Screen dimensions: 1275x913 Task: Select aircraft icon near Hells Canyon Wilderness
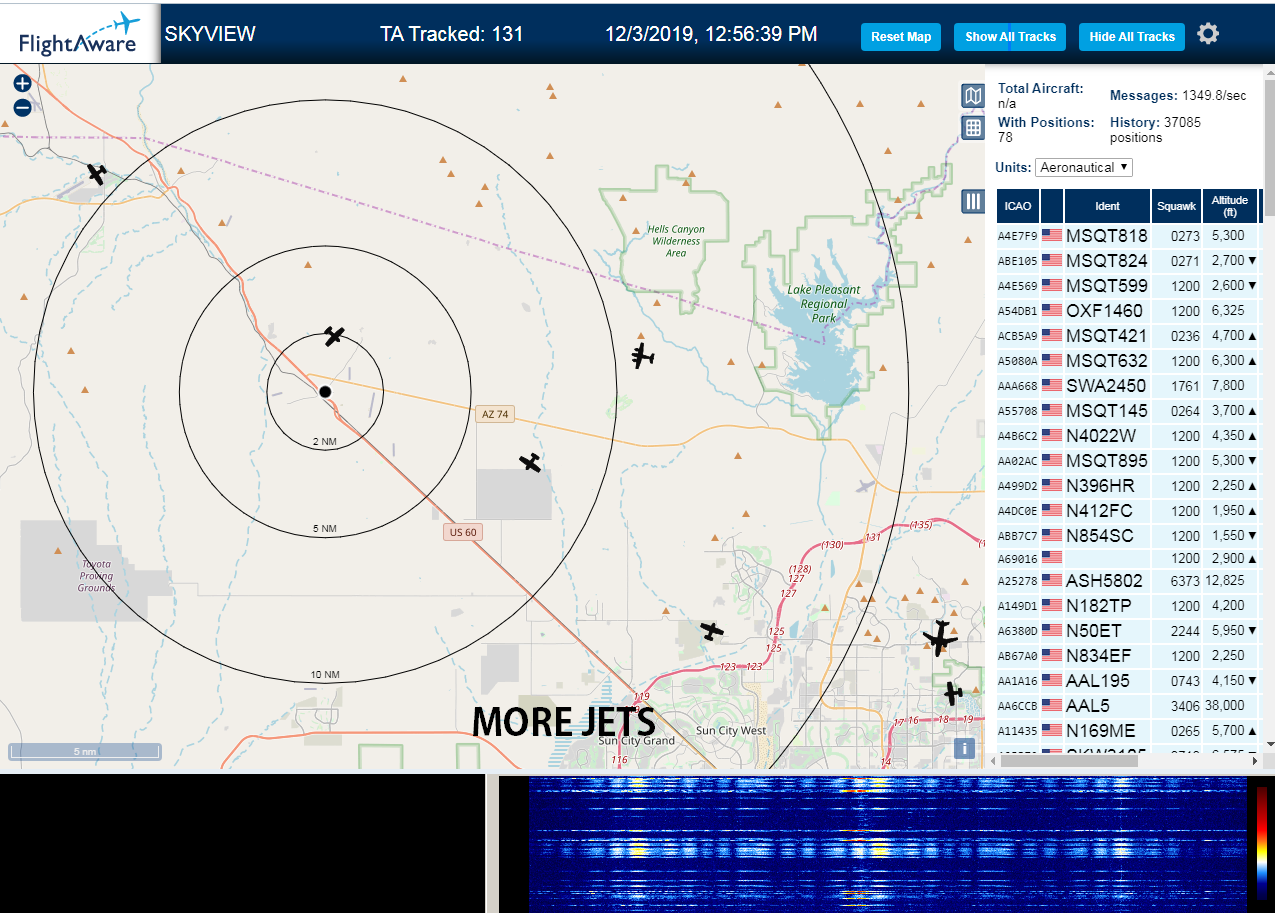coord(643,355)
